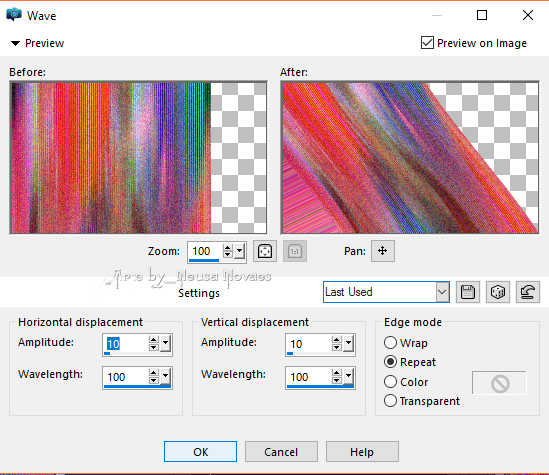The height and width of the screenshot is (475, 549).
Task: Click the Cancel button
Action: click(x=281, y=452)
